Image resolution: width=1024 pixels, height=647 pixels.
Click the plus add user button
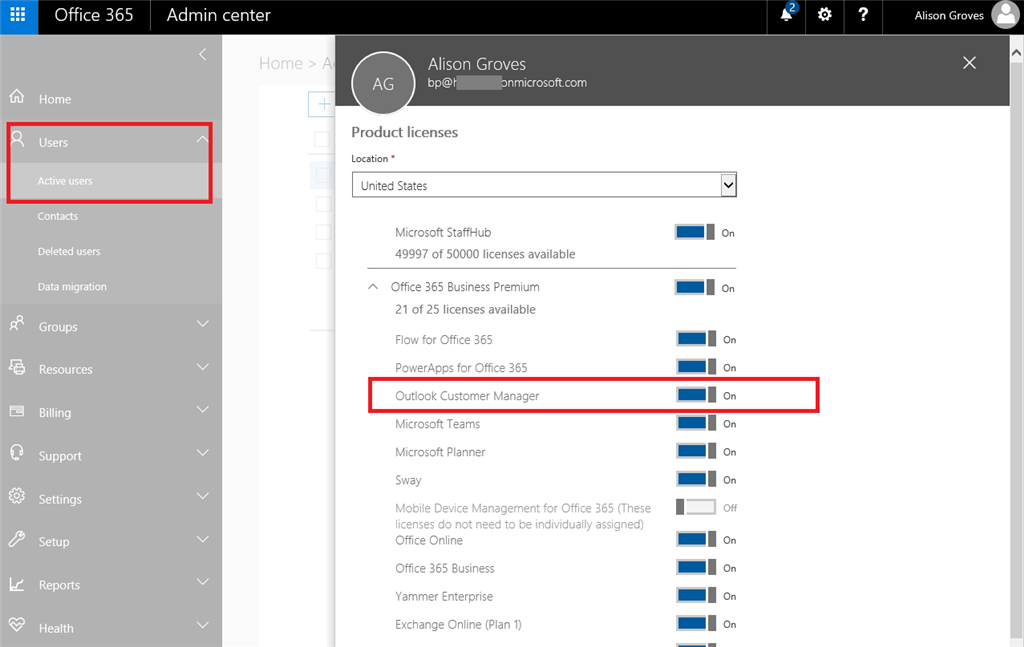323,104
